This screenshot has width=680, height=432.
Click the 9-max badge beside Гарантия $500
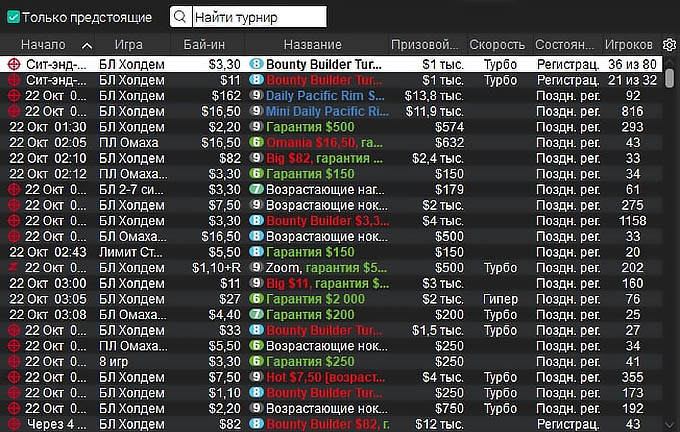coord(256,126)
